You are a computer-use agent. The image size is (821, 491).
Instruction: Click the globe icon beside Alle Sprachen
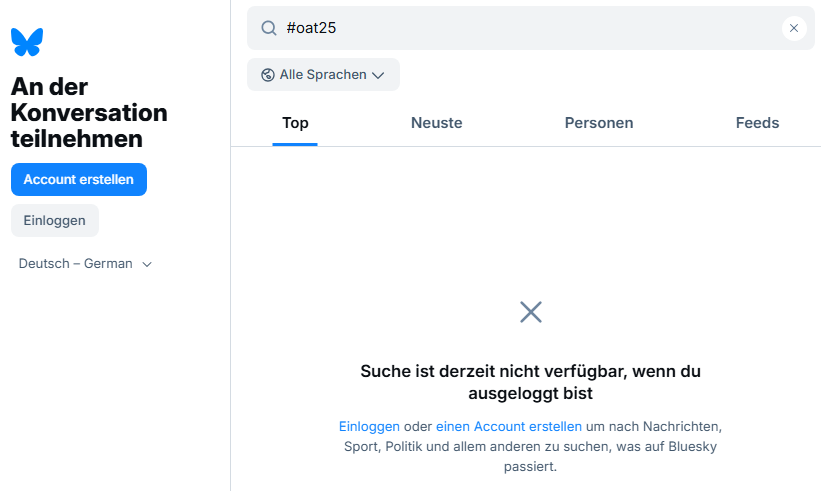click(x=267, y=75)
